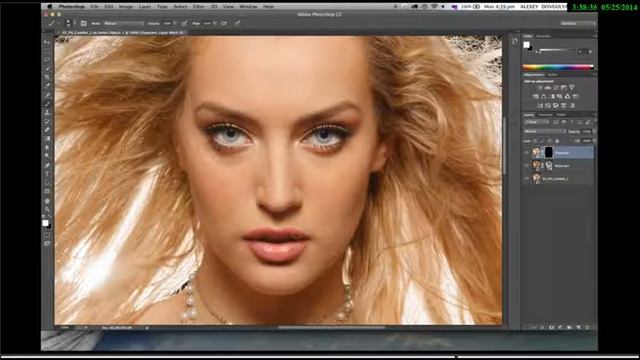
Task: Hide the middle layer in Layers panel
Action: pos(527,165)
